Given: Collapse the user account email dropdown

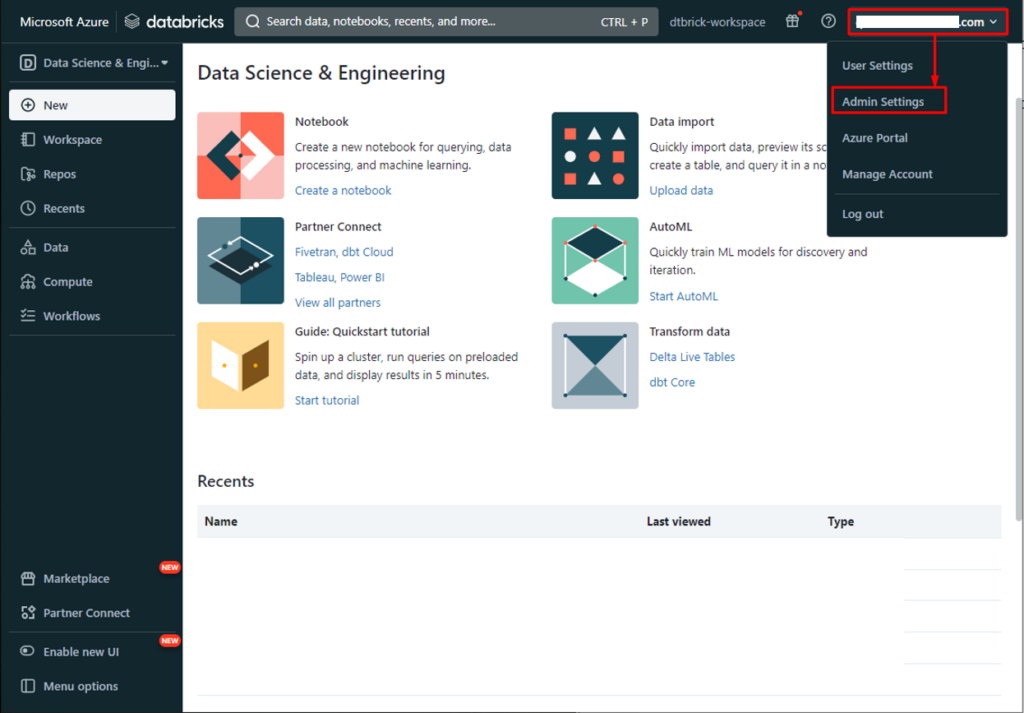Looking at the screenshot, I should pos(925,21).
